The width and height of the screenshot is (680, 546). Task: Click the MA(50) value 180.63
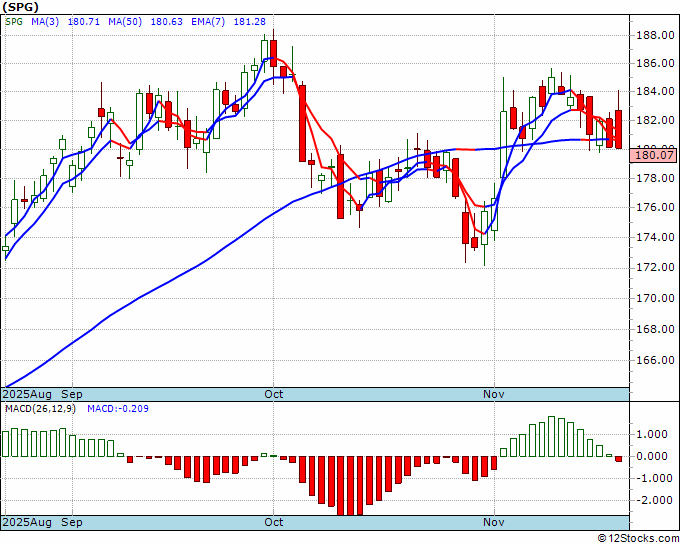[x=166, y=21]
